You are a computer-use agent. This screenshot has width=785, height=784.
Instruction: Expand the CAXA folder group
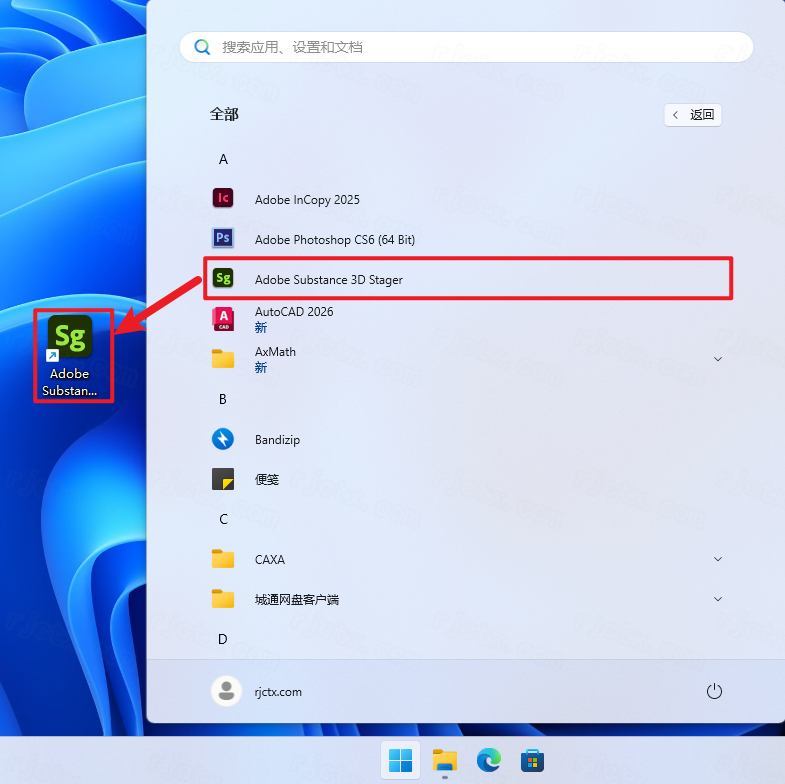click(717, 559)
